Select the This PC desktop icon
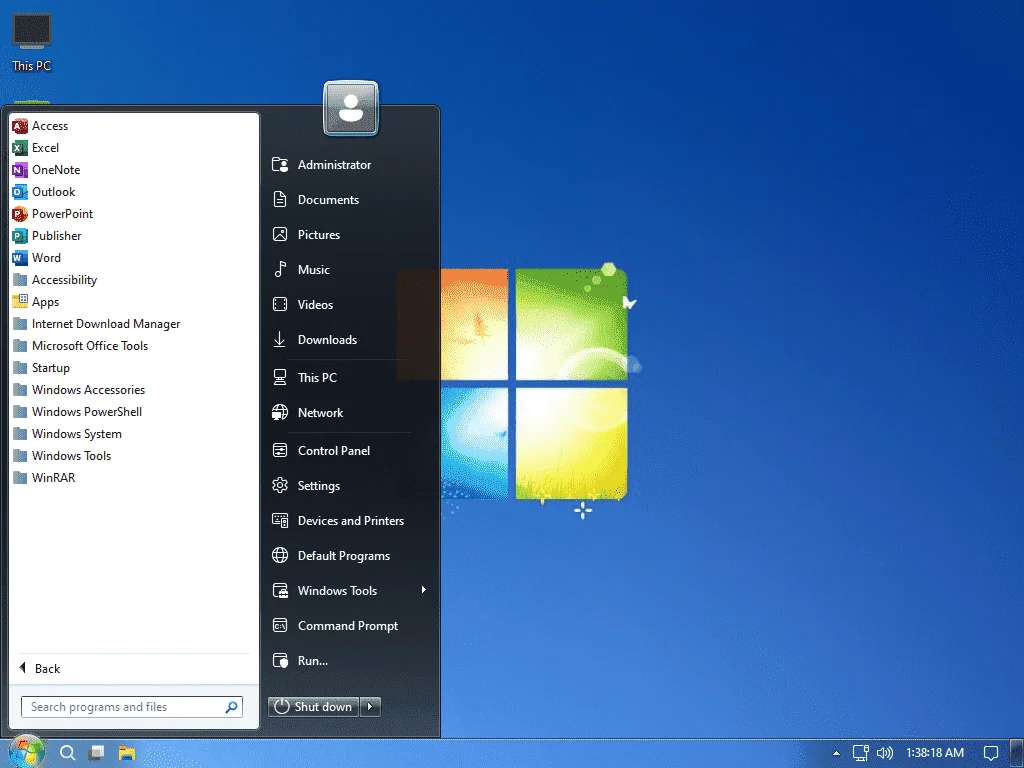Screen dimensions: 1024x768 tap(31, 42)
